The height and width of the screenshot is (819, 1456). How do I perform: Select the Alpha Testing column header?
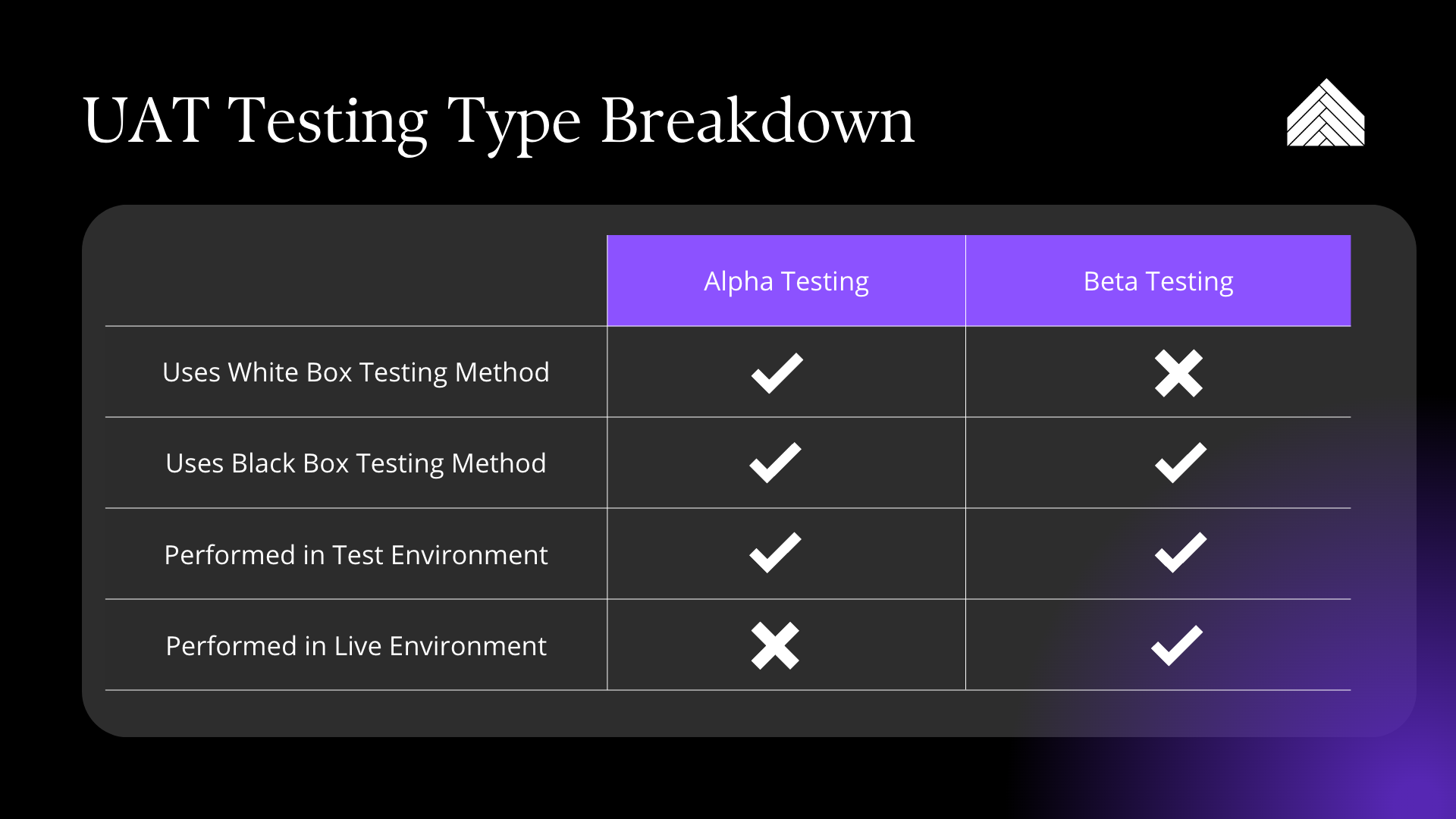786,281
